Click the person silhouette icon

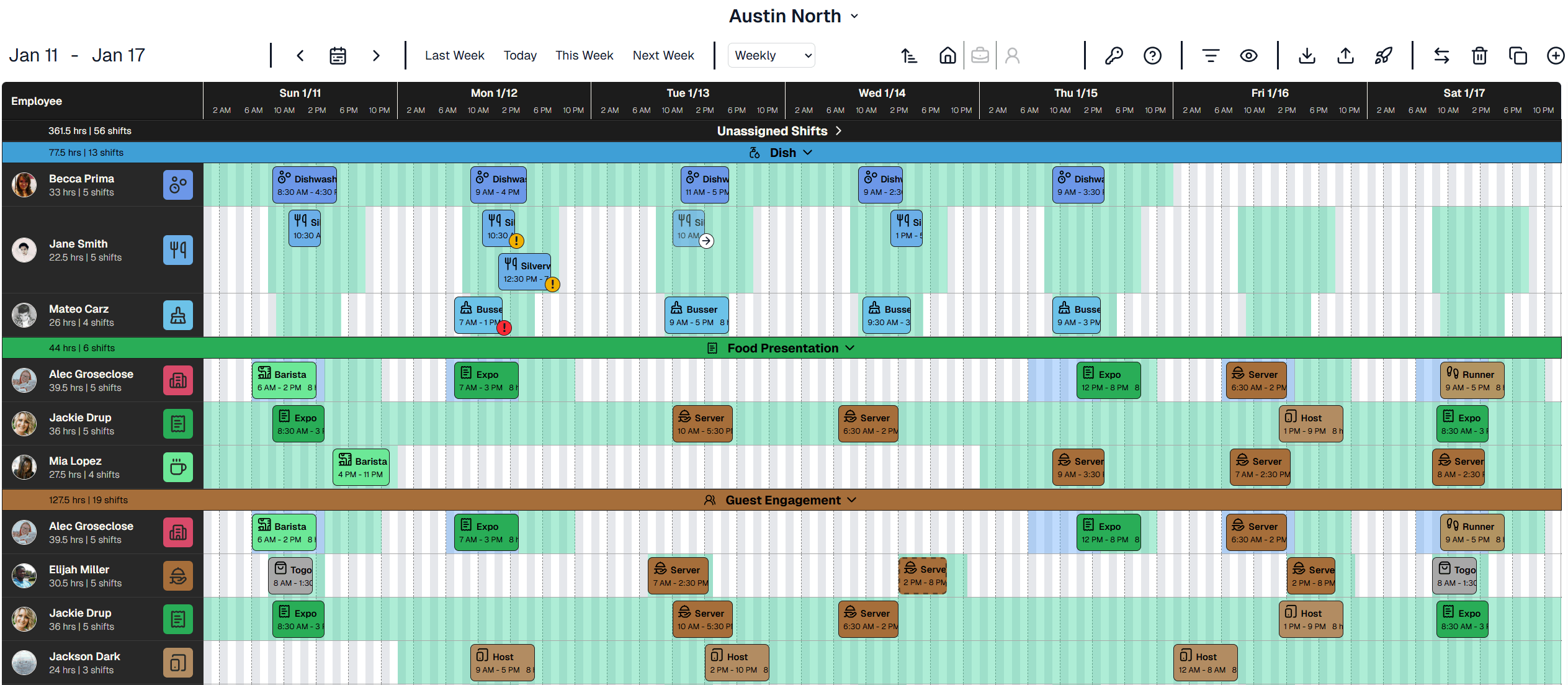point(1013,56)
